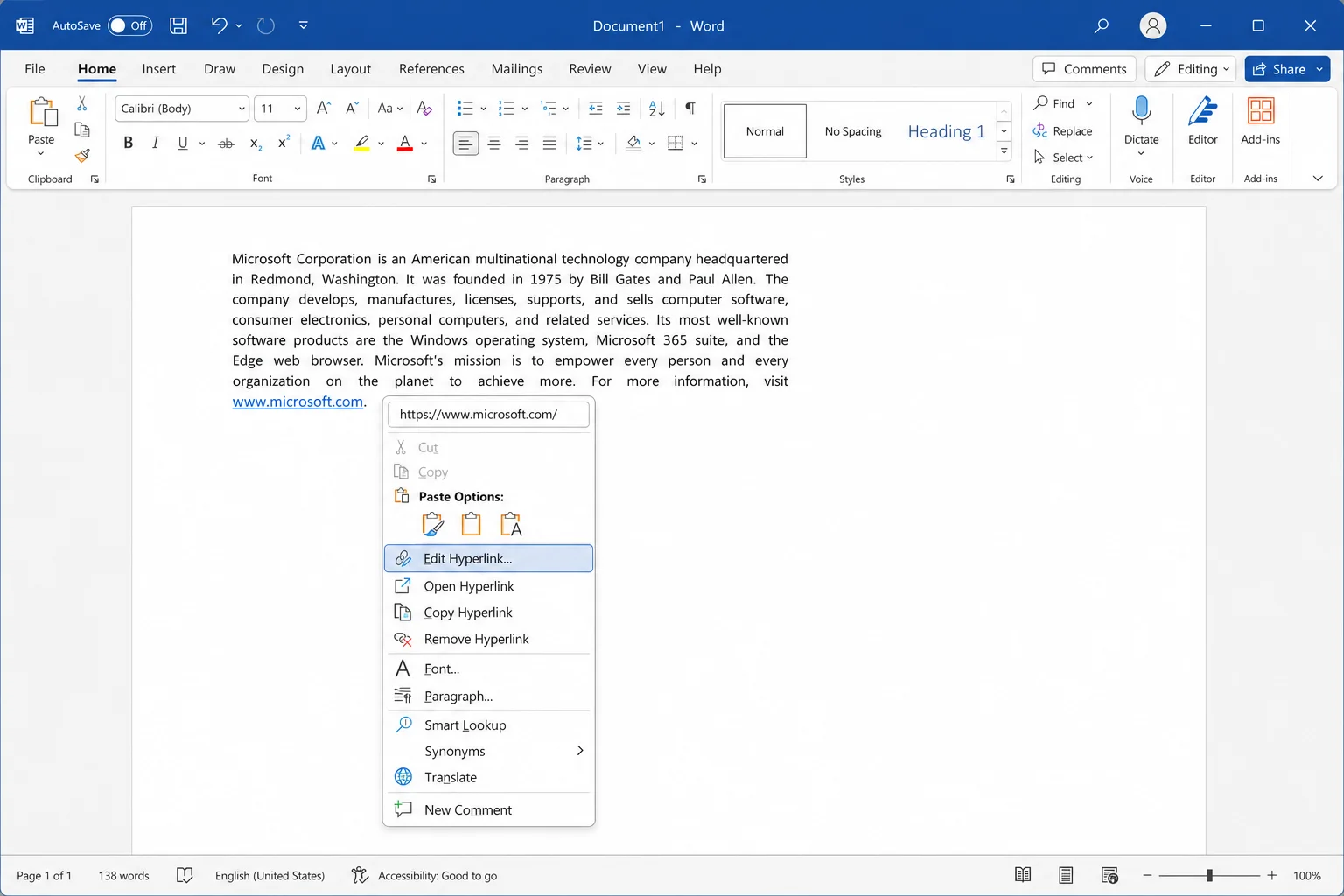Screen dimensions: 1344x896
Task: Align paragraph text to the right
Action: point(522,143)
